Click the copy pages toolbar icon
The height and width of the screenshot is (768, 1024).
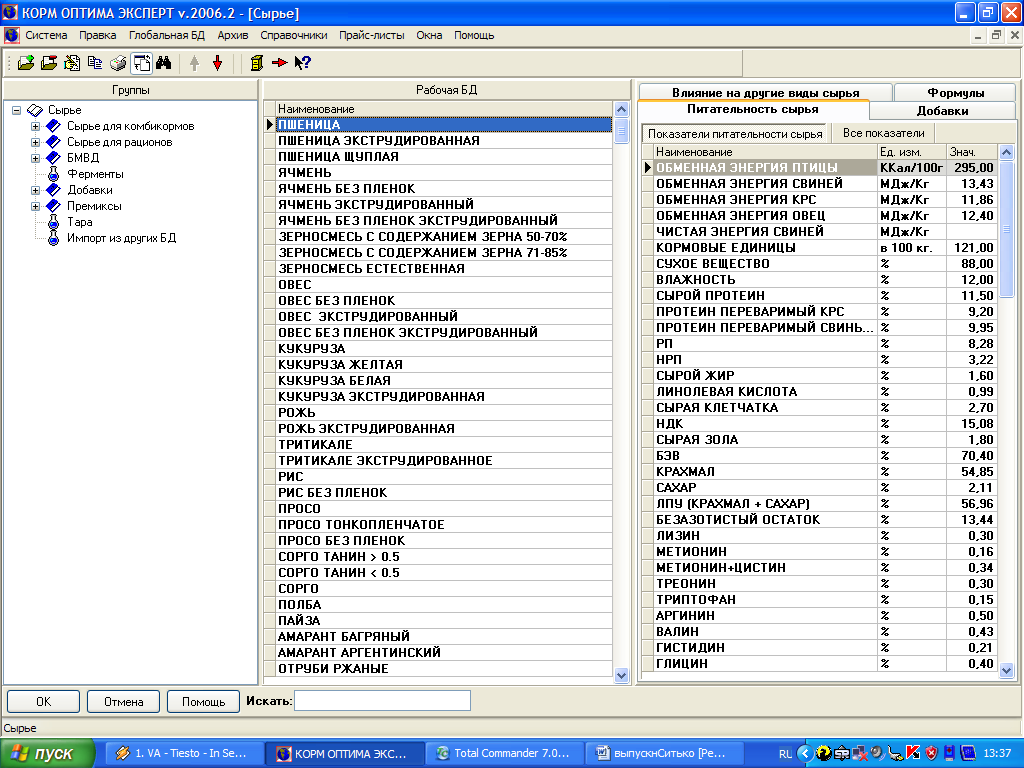coord(95,63)
